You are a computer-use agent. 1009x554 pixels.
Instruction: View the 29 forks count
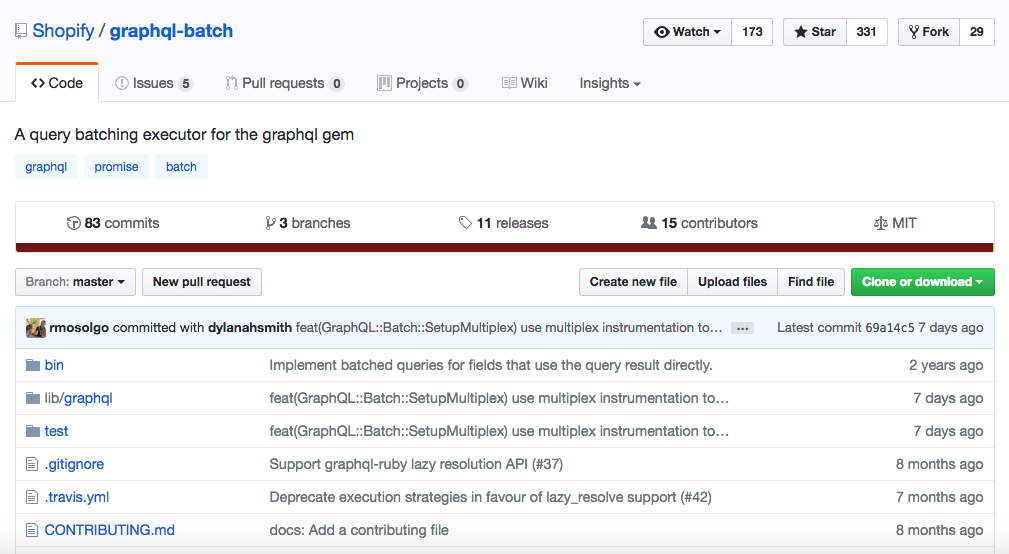click(976, 32)
